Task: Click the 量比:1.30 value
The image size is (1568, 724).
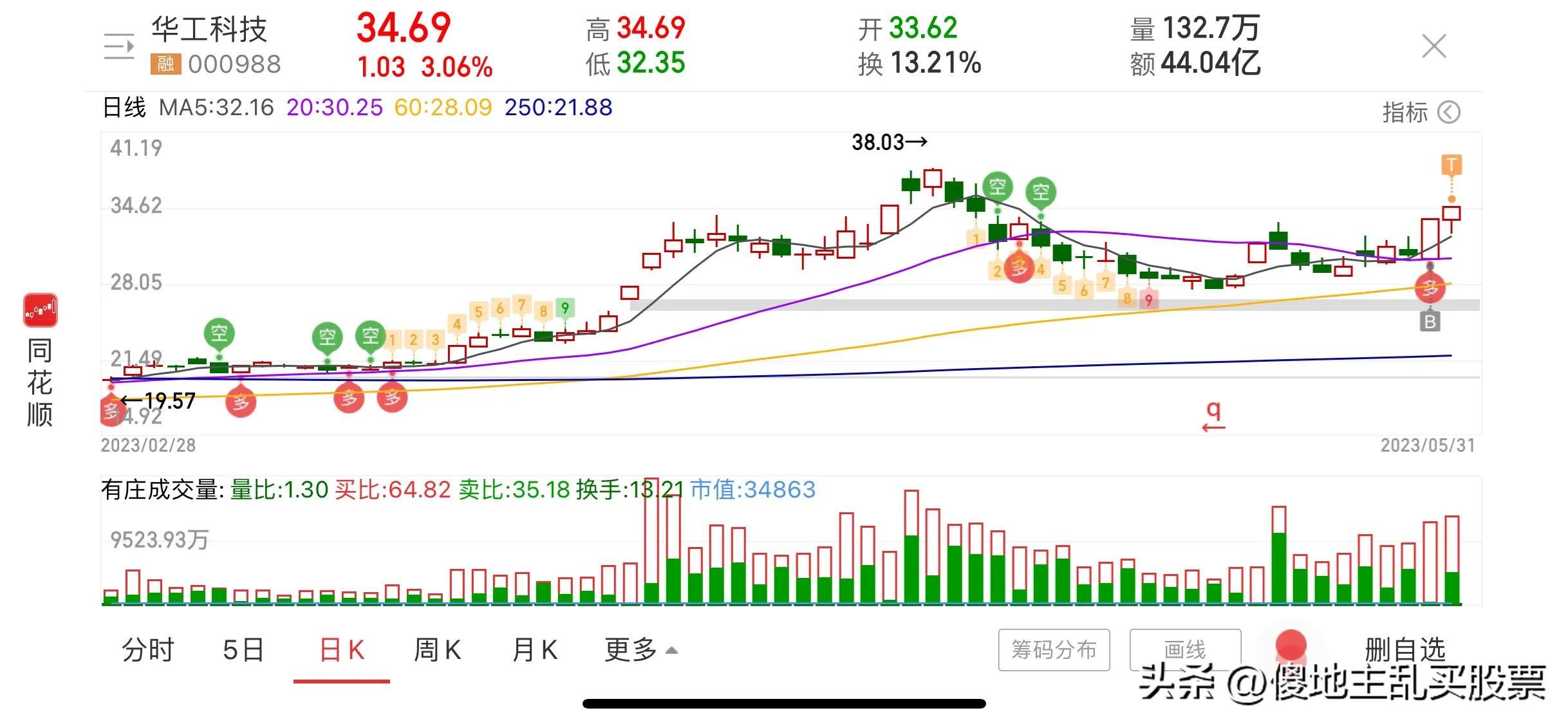Action: coord(279,490)
